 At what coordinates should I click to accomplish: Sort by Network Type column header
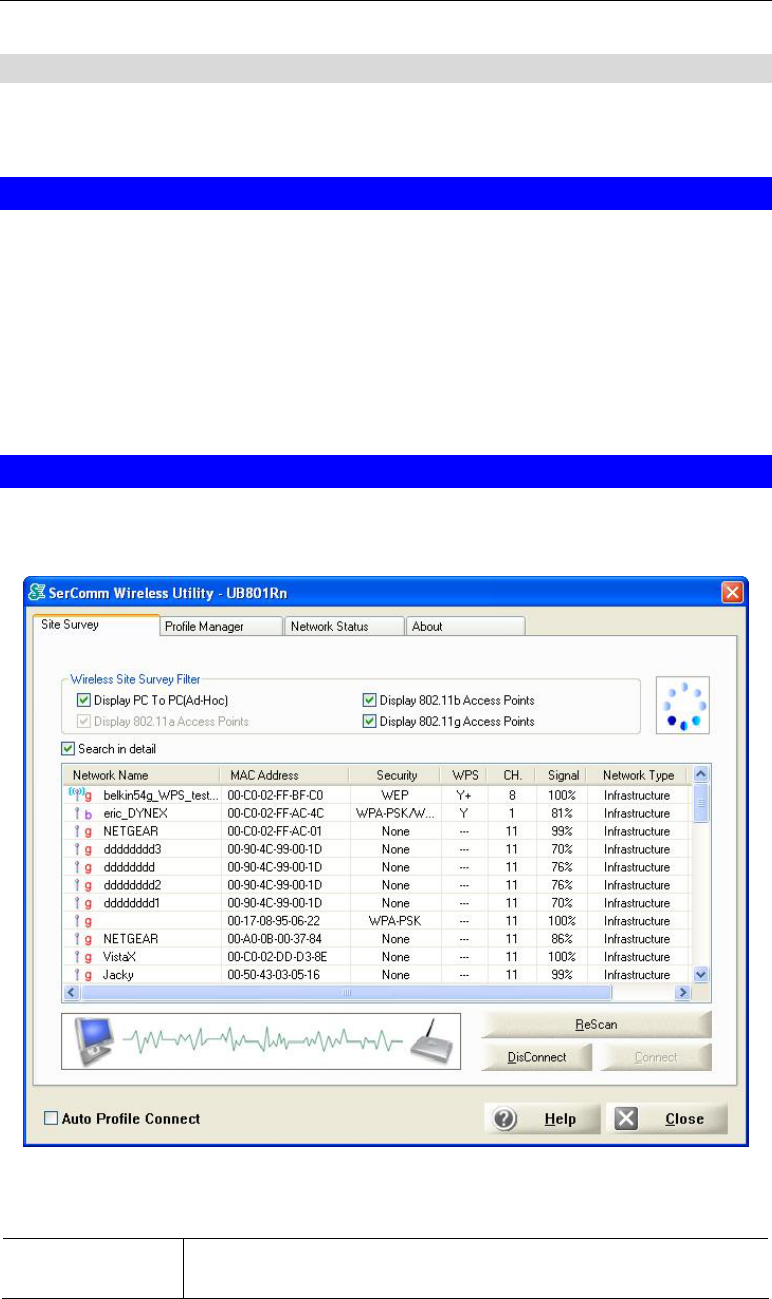pyautogui.click(x=638, y=775)
